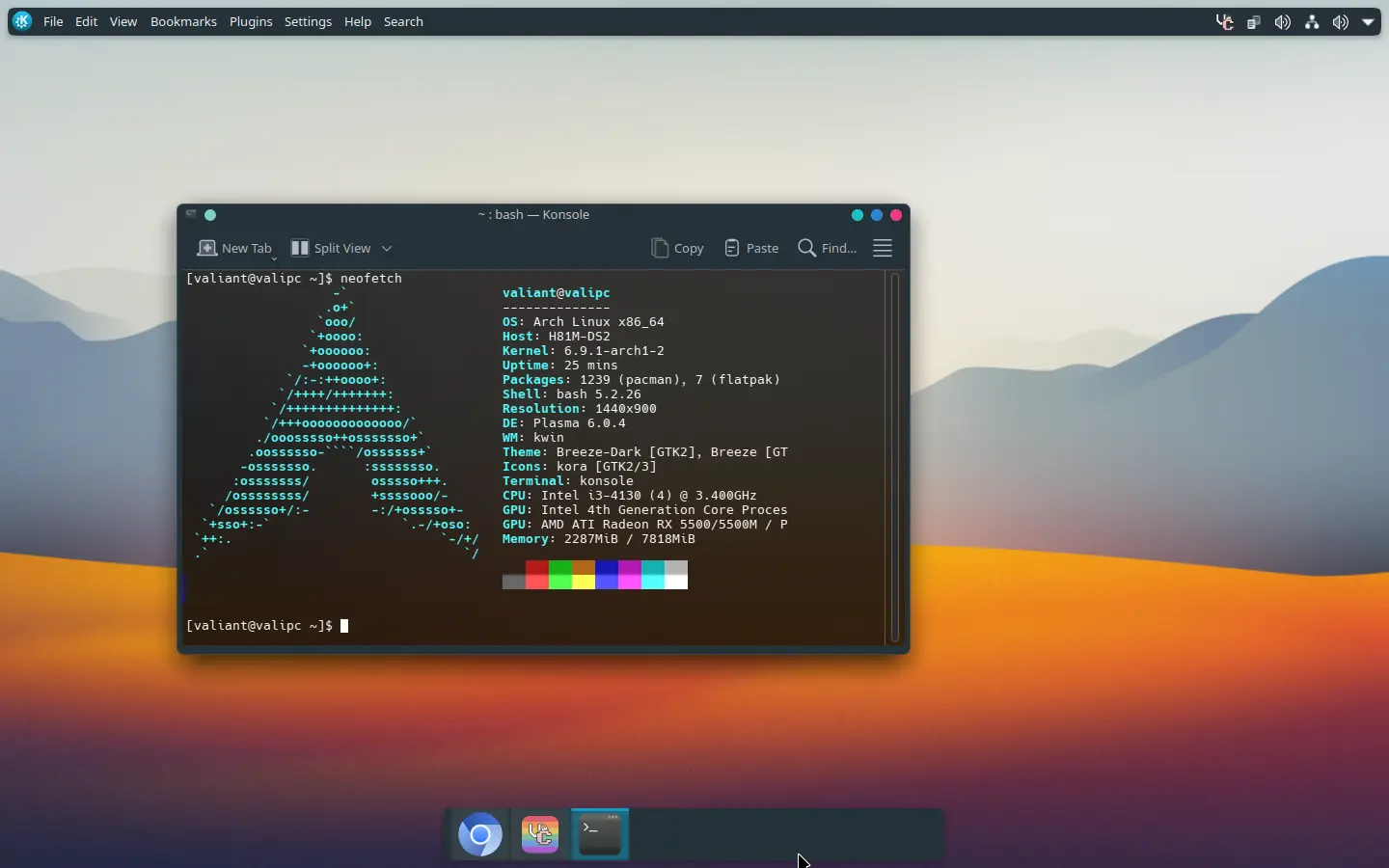Open the network connections tray icon

[x=1312, y=22]
